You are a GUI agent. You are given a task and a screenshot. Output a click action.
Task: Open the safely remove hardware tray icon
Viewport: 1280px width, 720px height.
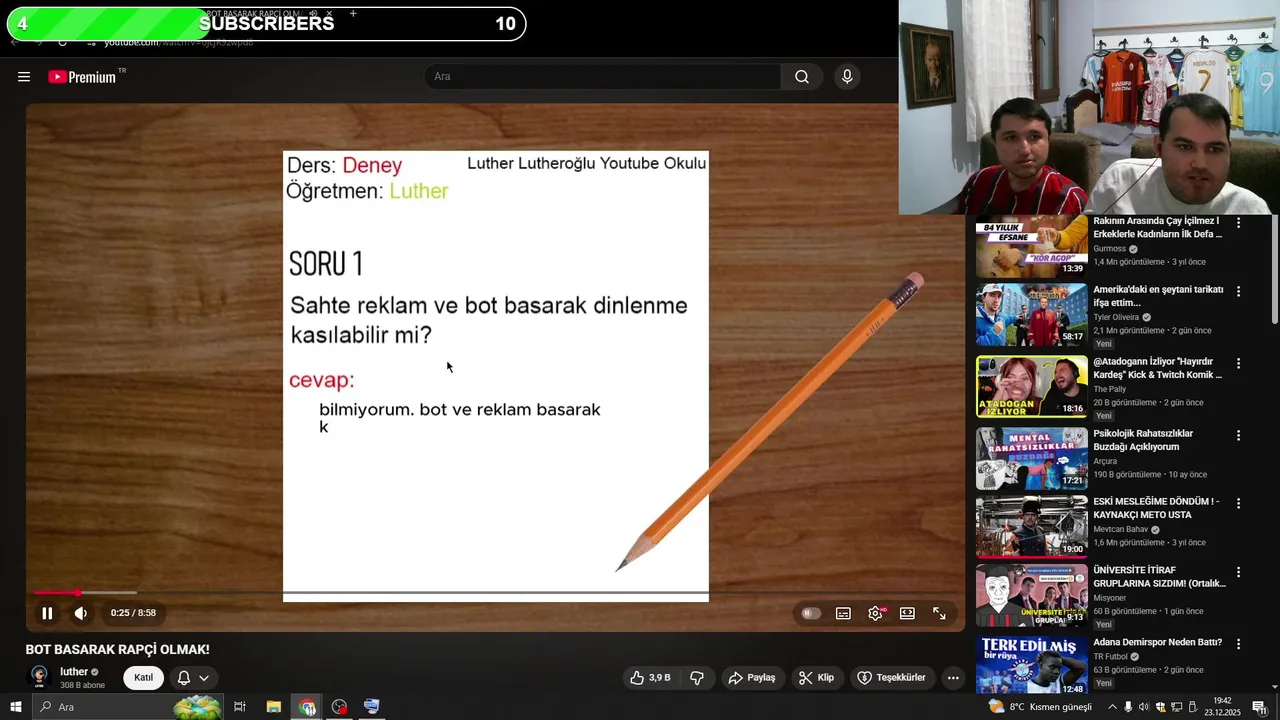1193,707
